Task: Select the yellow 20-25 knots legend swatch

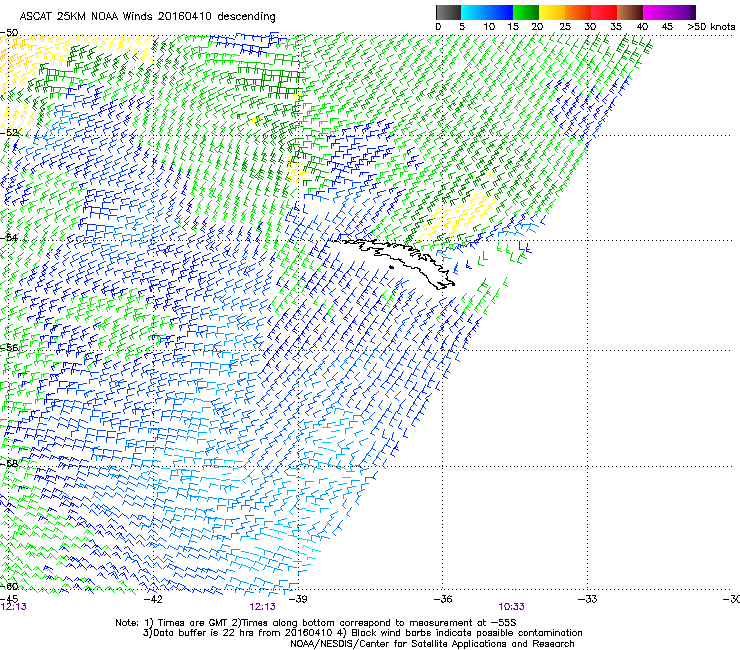Action: pos(552,12)
